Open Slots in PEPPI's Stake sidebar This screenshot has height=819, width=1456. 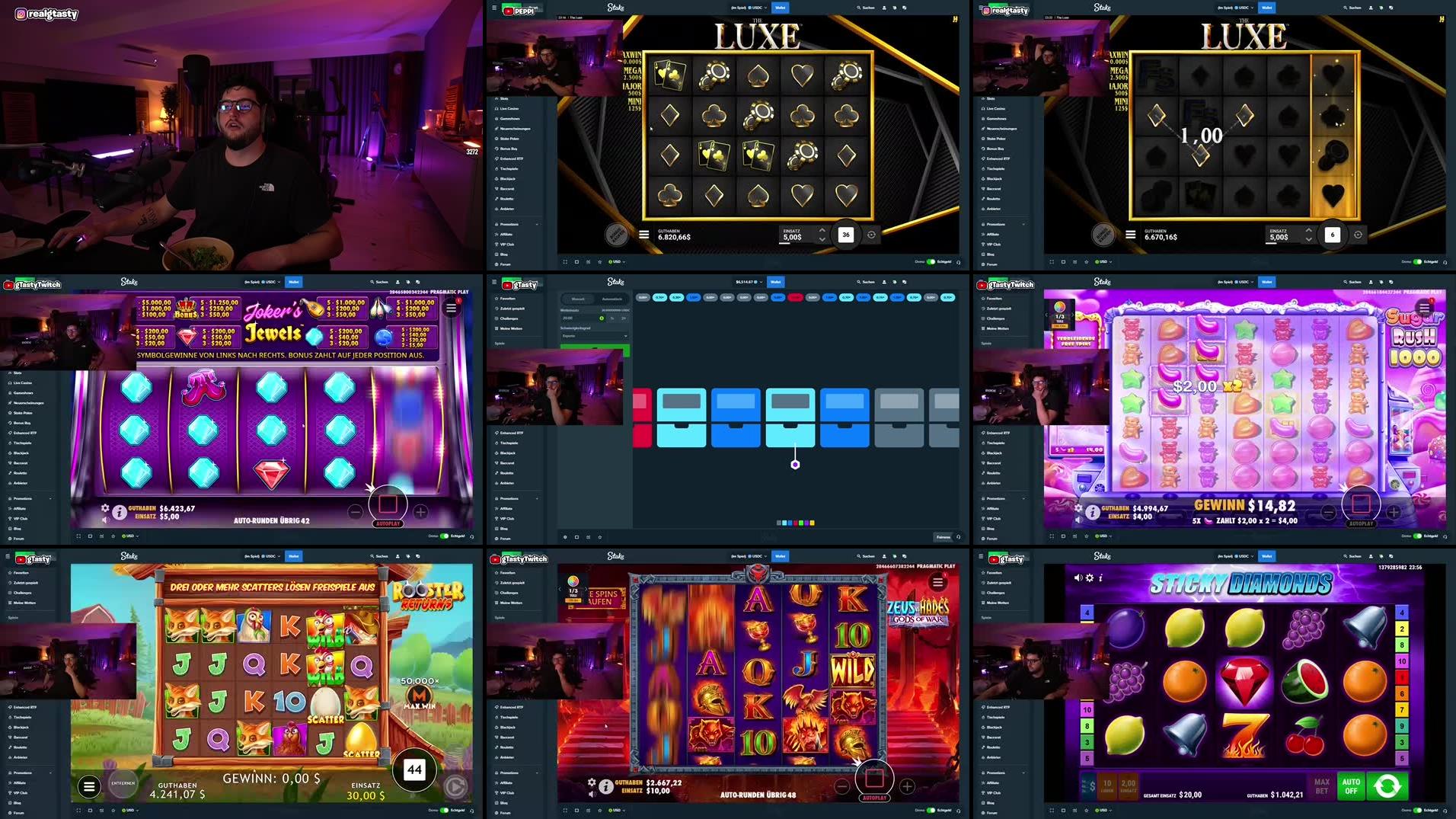pyautogui.click(x=504, y=98)
